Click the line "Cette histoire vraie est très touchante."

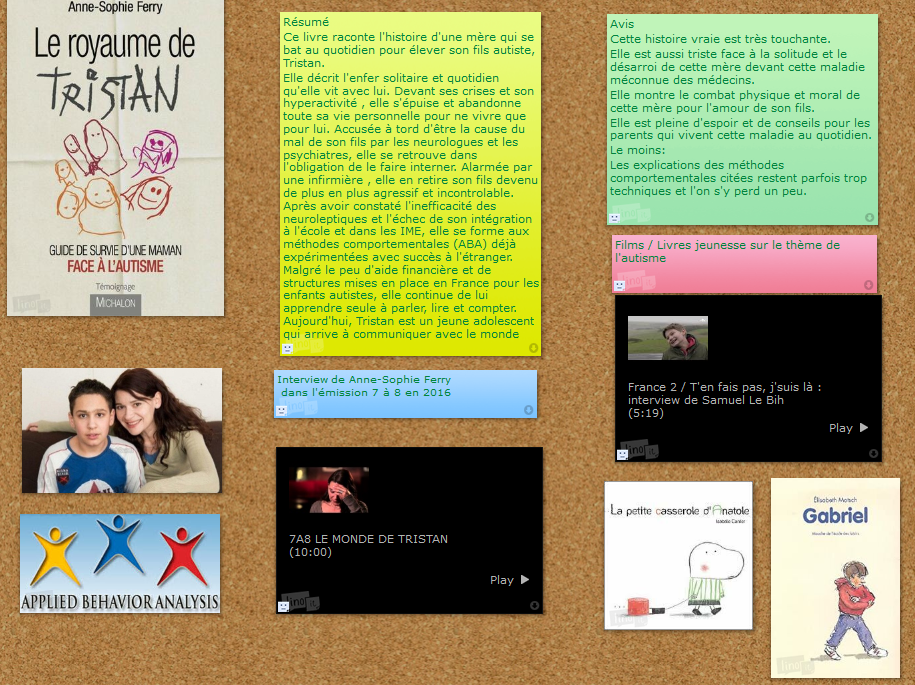720,39
